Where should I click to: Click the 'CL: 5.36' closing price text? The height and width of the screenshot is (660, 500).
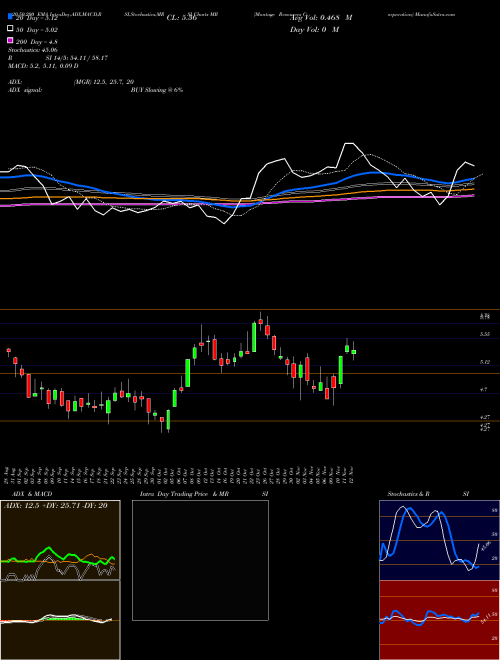[182, 18]
